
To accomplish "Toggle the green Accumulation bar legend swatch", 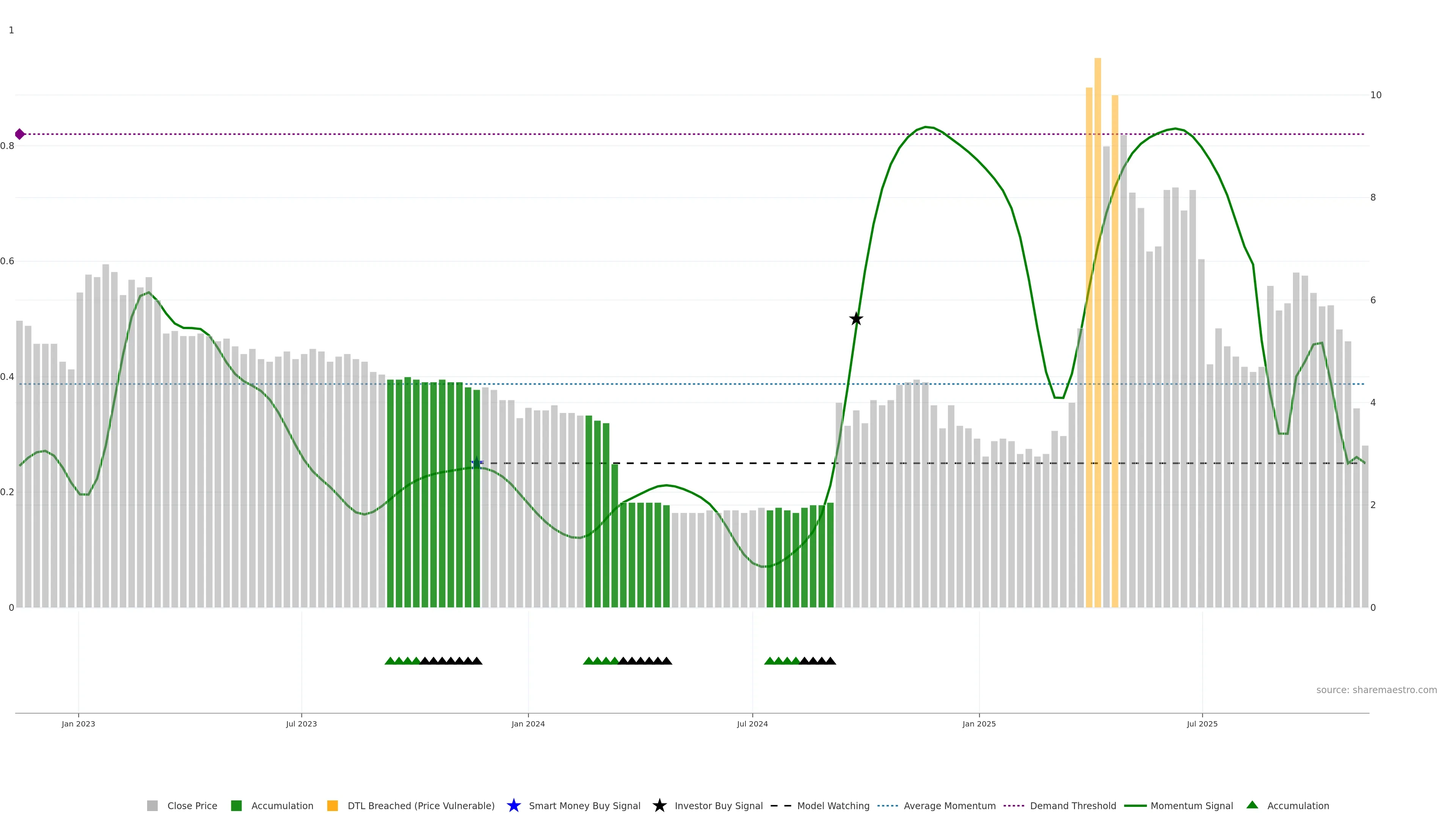I will (236, 805).
